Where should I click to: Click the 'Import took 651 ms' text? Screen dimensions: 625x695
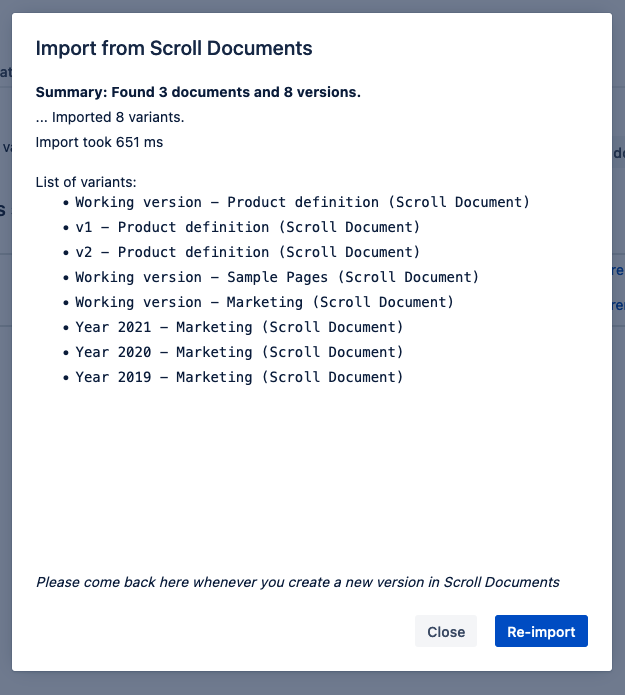[x=99, y=142]
